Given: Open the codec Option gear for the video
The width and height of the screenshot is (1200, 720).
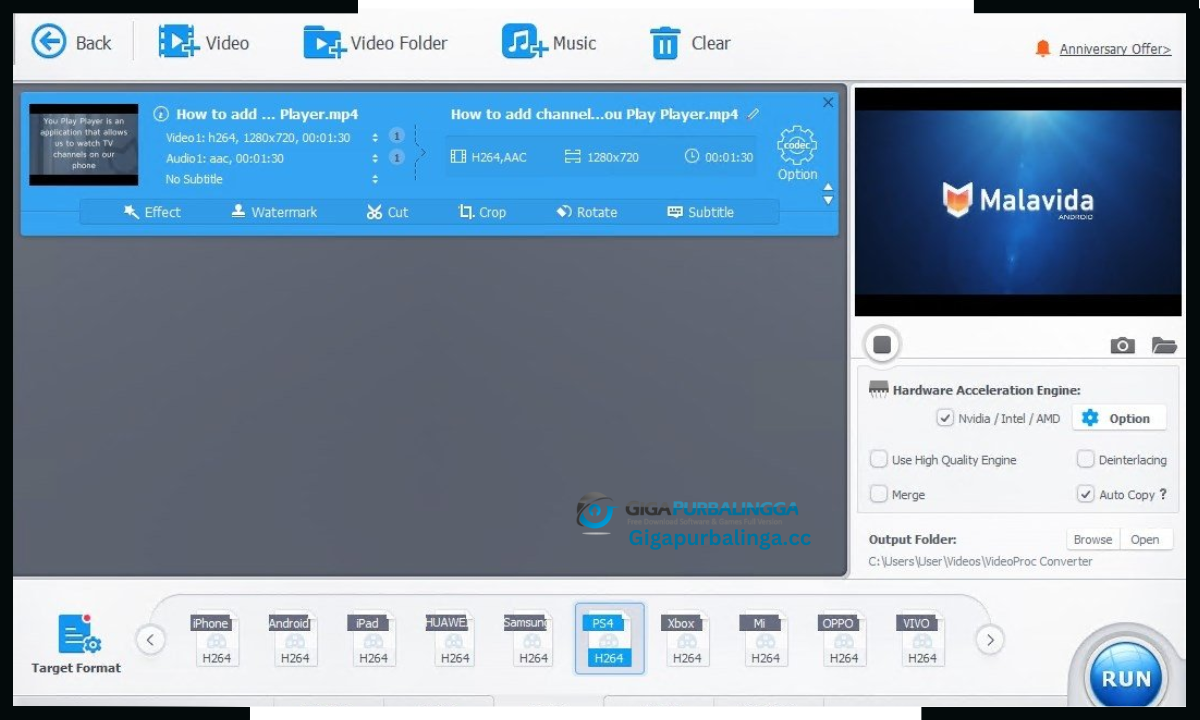Looking at the screenshot, I should (x=797, y=153).
